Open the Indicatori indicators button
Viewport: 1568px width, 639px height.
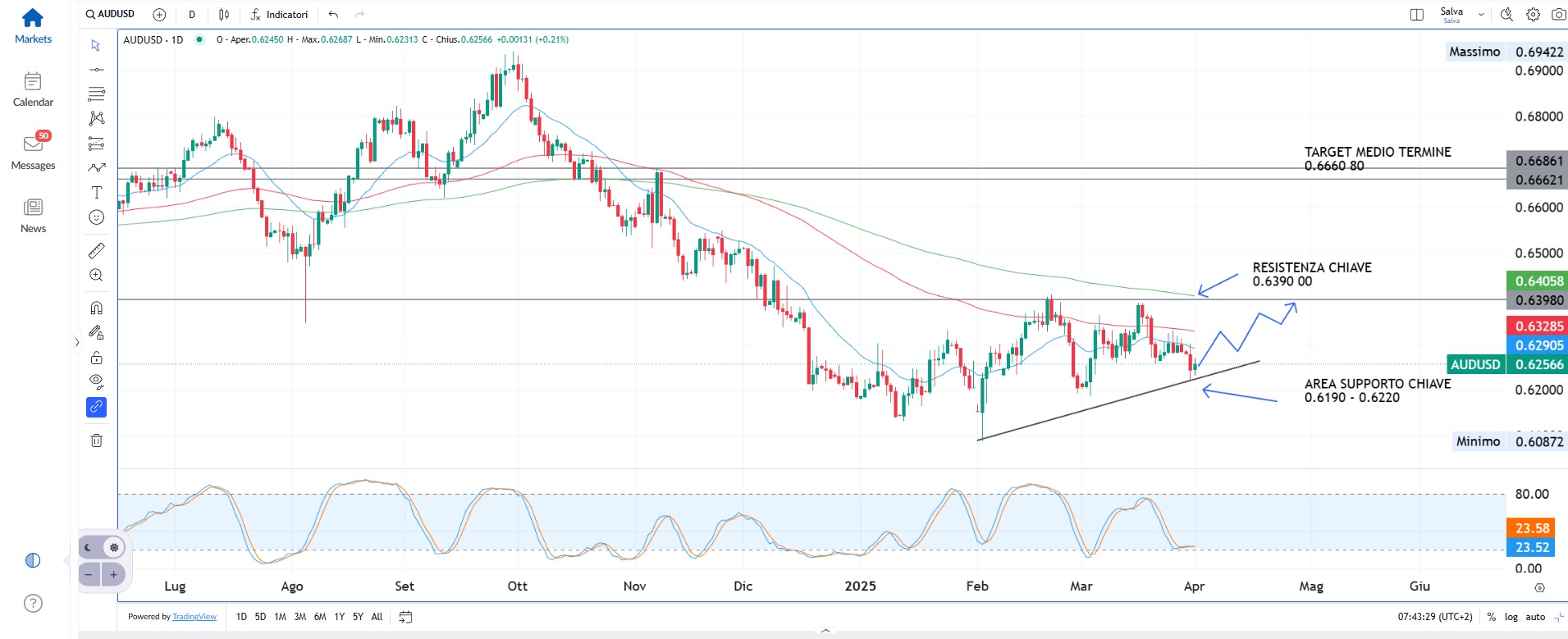(x=279, y=14)
